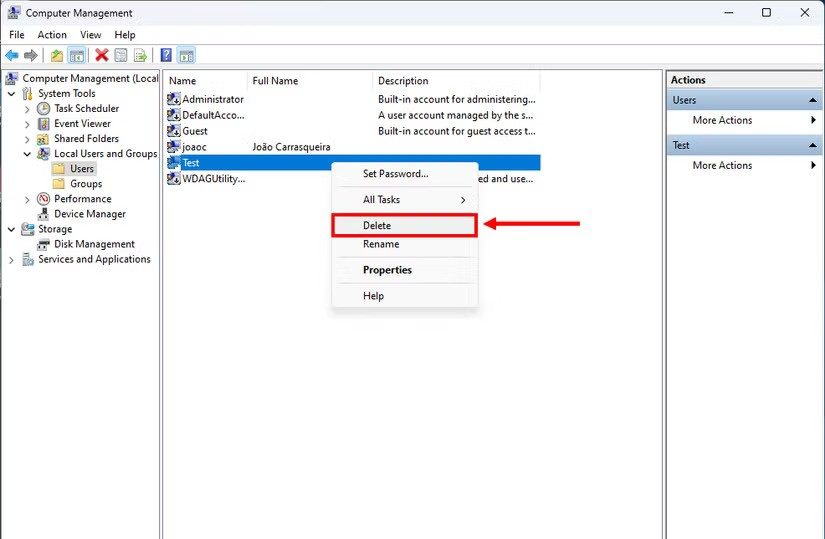Click the Disk Management icon
Viewport: 825px width, 539px height.
click(x=44, y=244)
